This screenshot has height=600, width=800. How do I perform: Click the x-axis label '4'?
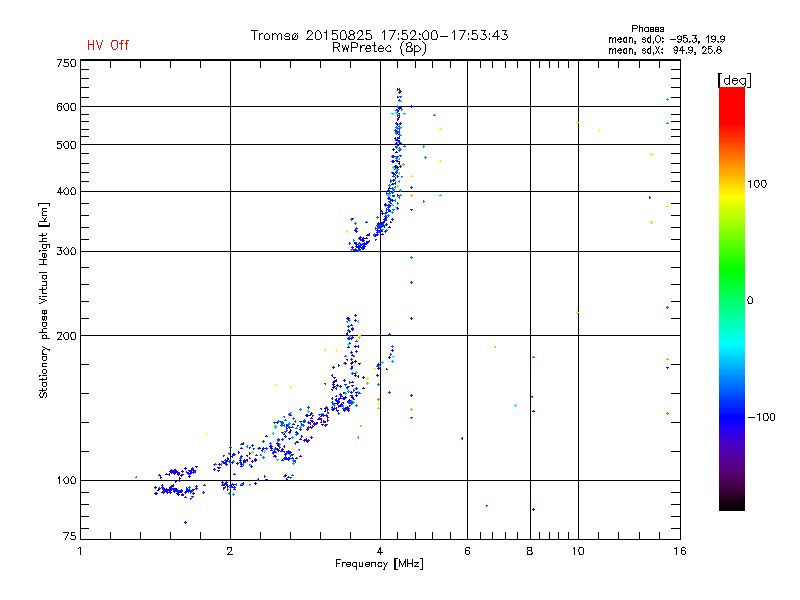pyautogui.click(x=380, y=551)
